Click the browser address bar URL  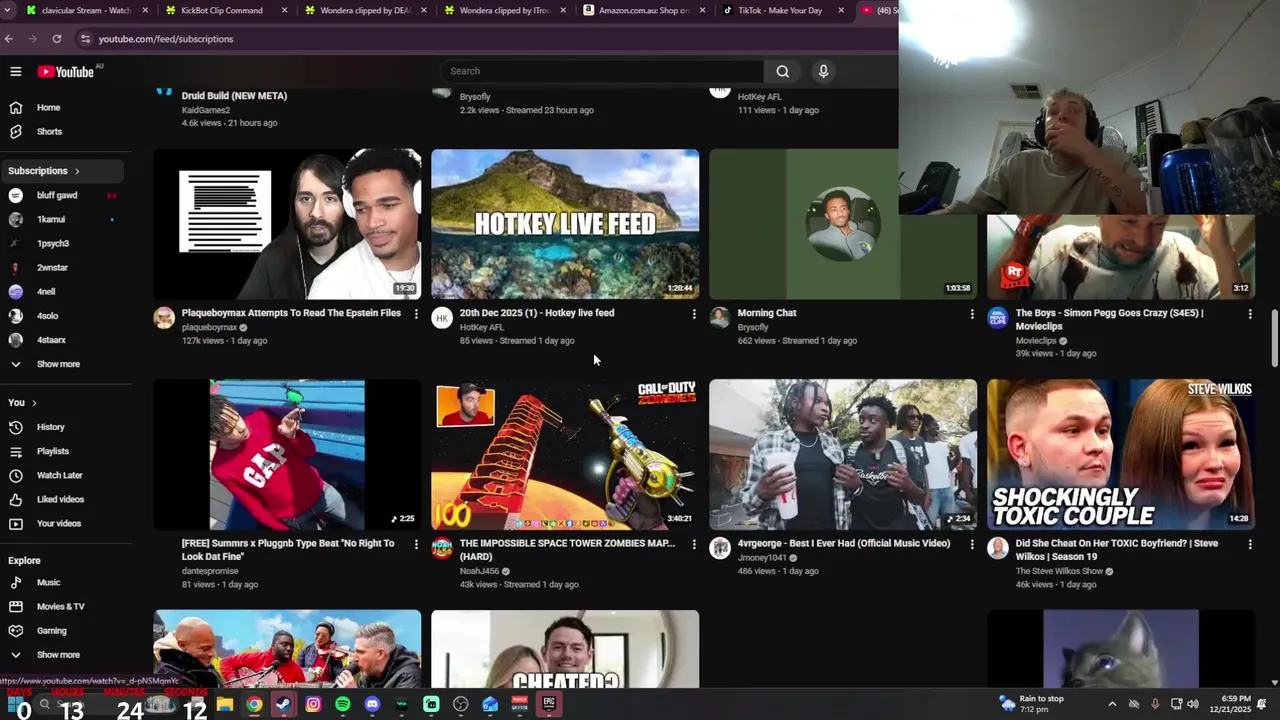coord(166,39)
